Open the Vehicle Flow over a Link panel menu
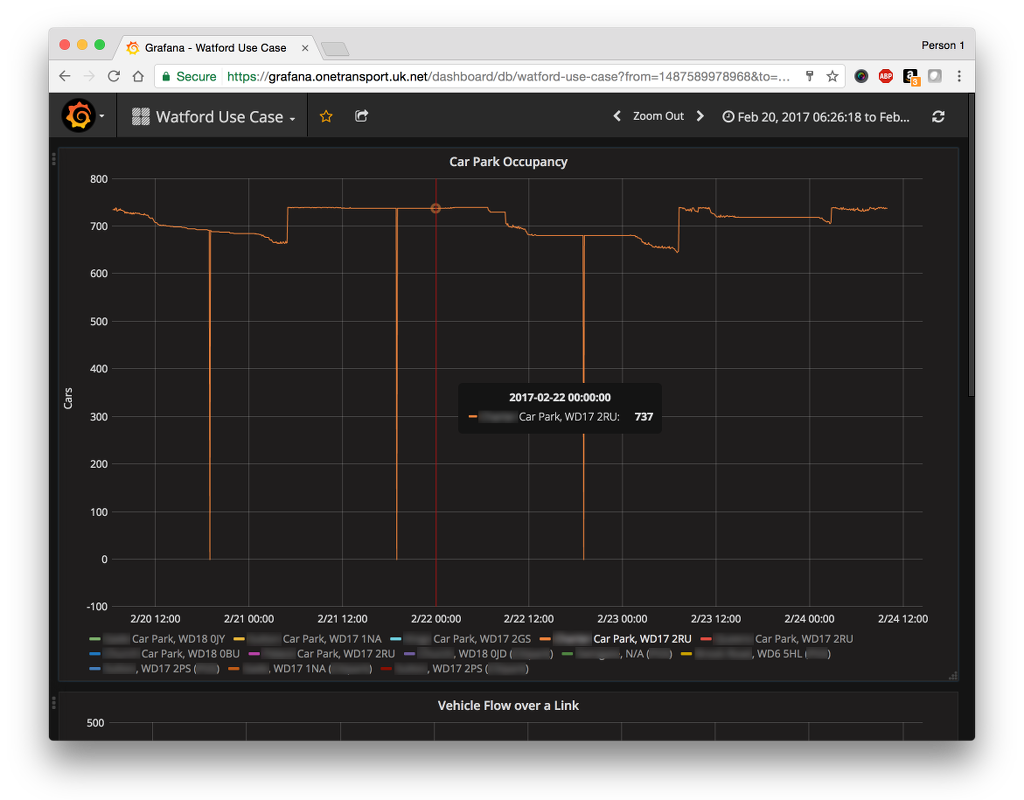 (508, 705)
